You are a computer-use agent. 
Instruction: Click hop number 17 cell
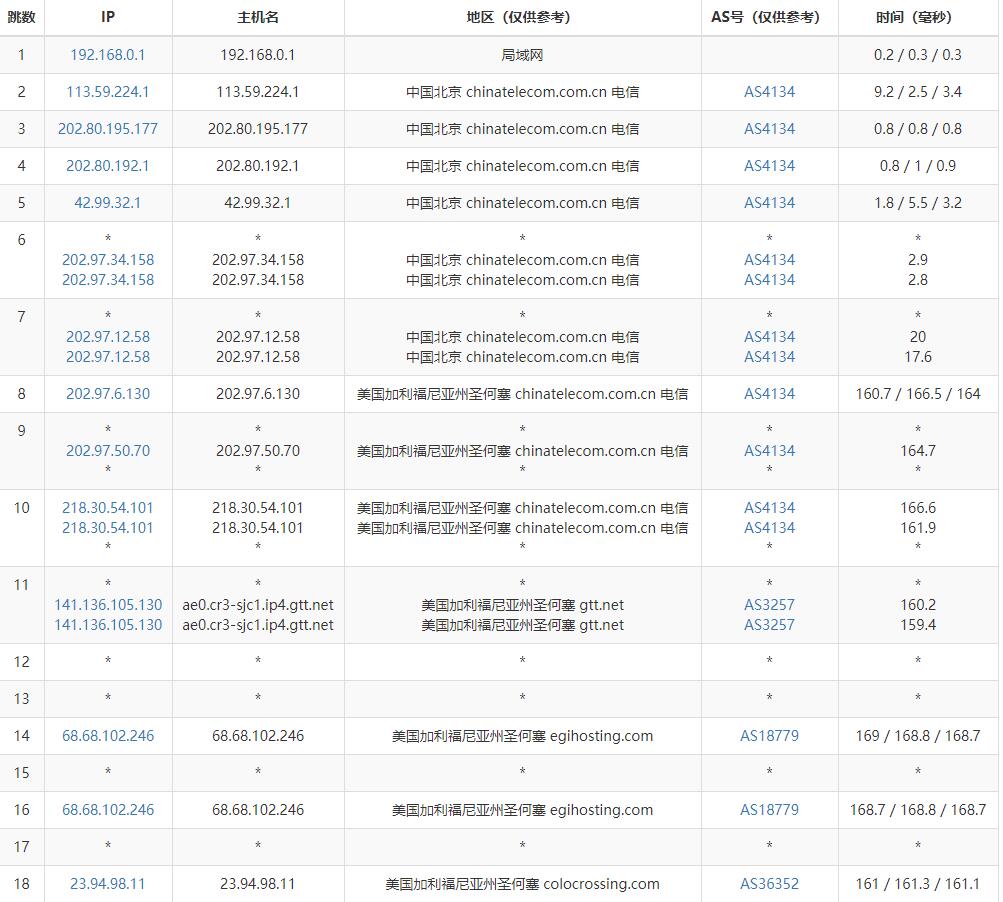[x=22, y=848]
